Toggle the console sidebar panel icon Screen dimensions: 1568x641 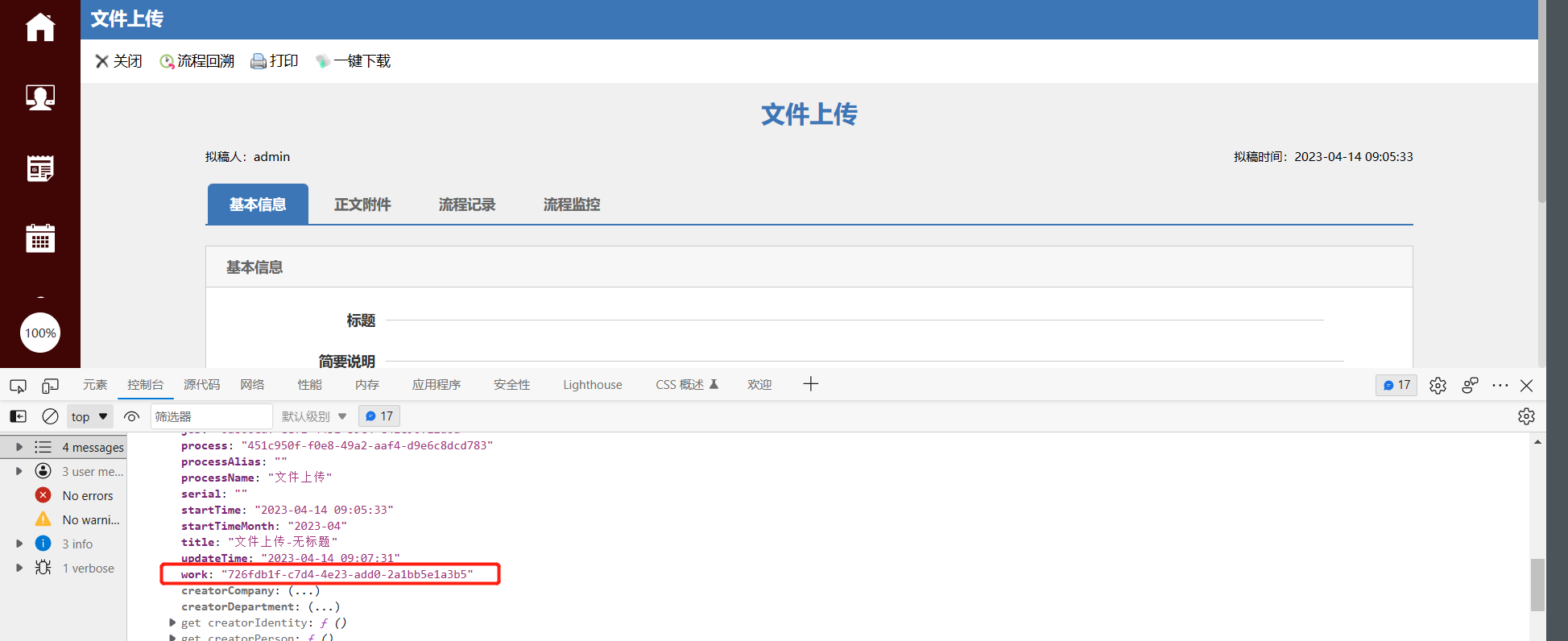click(x=18, y=416)
